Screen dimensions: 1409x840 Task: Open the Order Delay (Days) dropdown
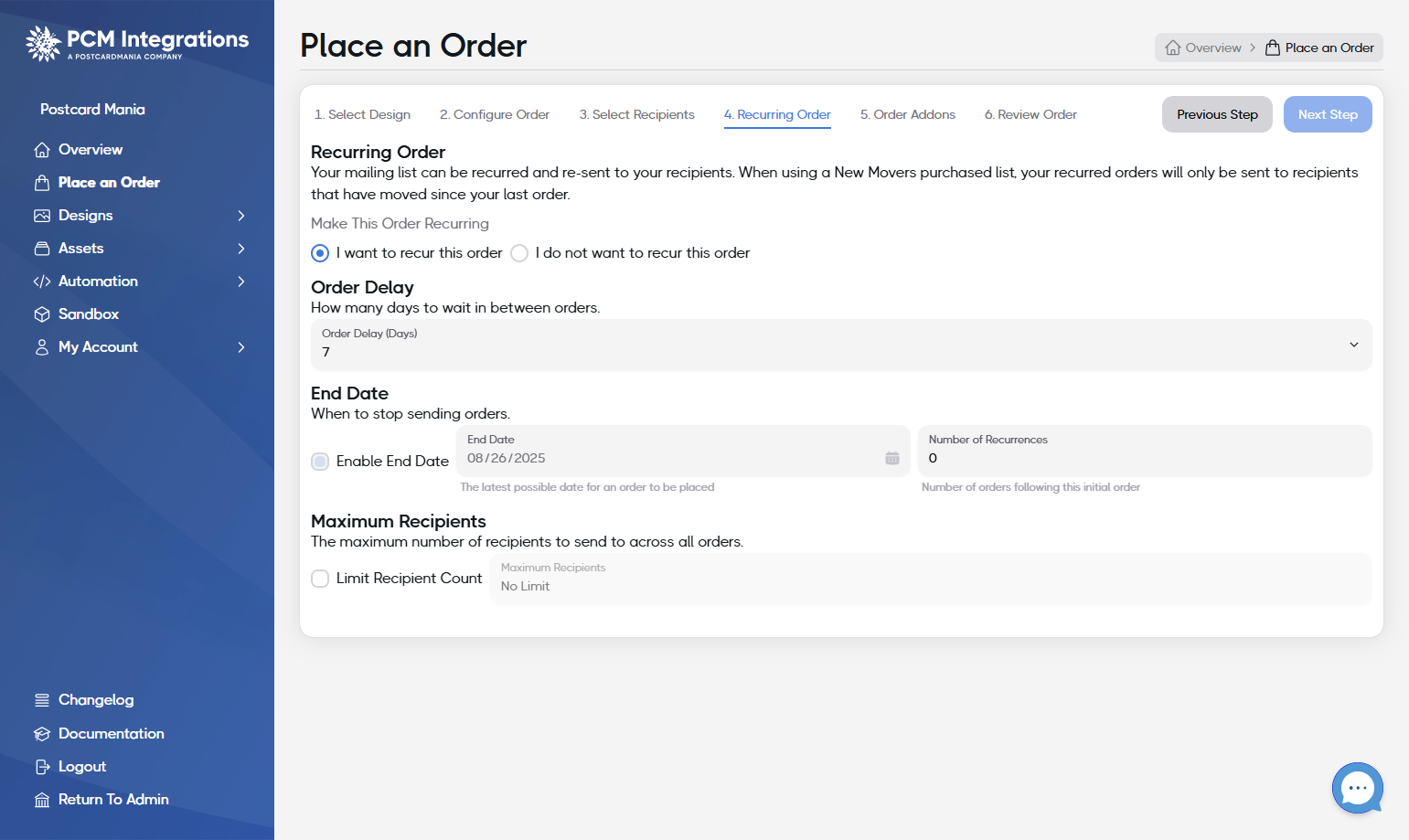pyautogui.click(x=841, y=345)
